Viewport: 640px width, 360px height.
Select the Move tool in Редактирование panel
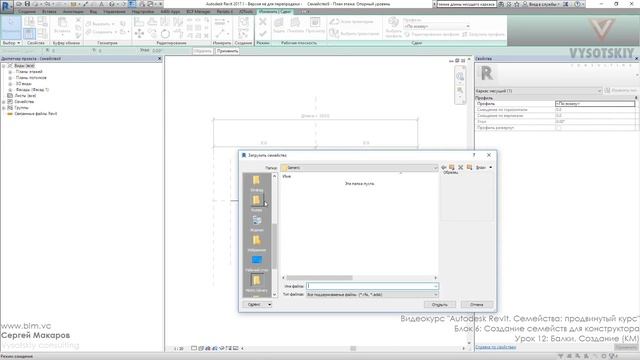[139, 33]
